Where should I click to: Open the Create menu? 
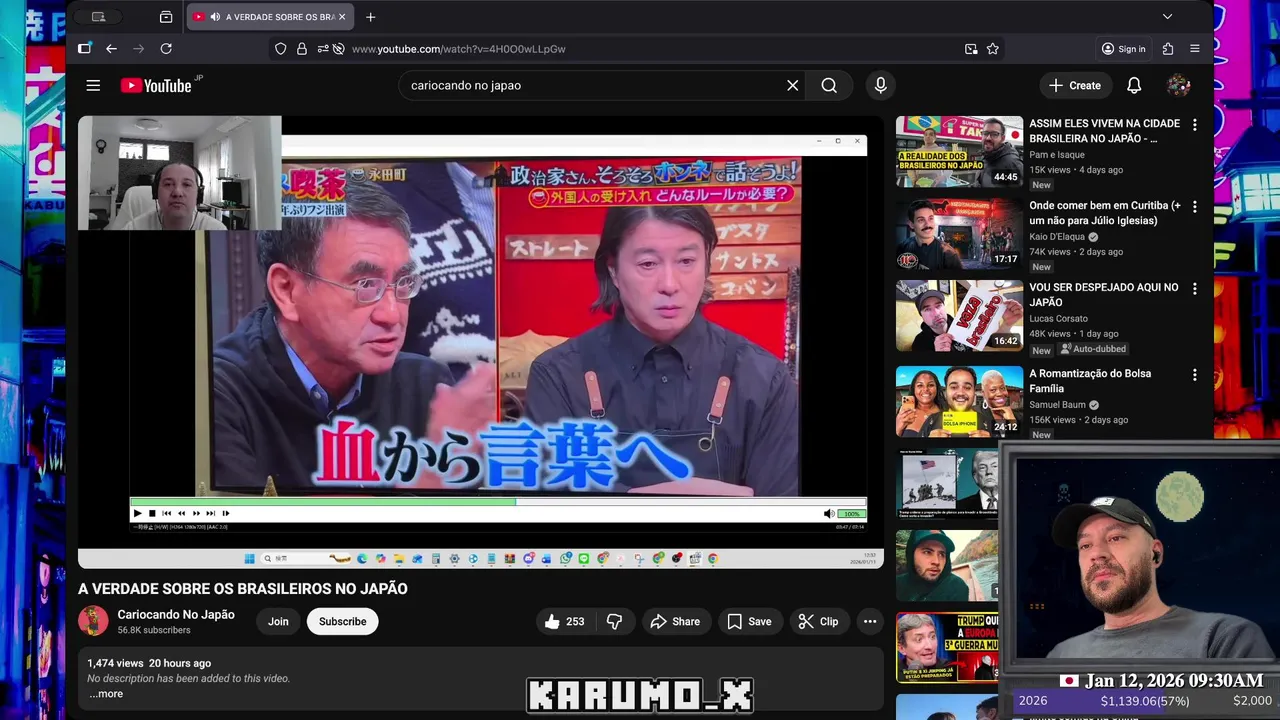(1075, 85)
